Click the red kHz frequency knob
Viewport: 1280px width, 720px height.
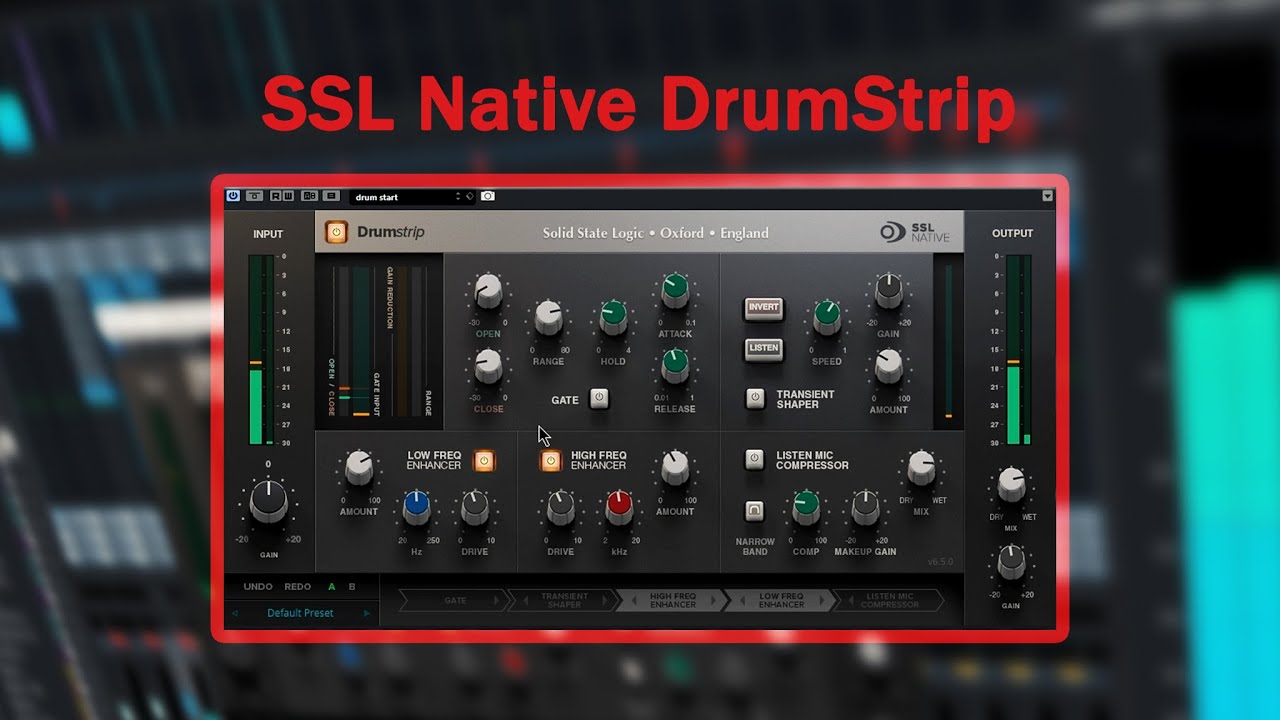619,508
